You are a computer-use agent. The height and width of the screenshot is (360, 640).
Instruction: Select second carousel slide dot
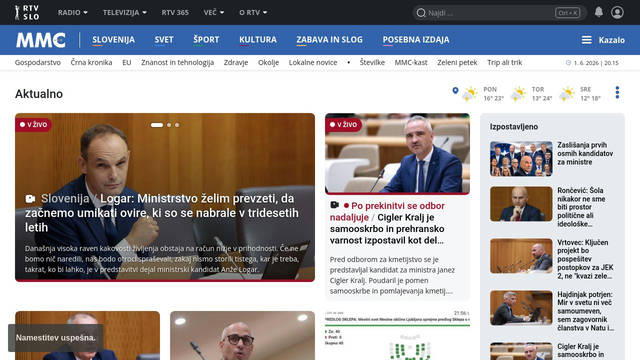(169, 125)
